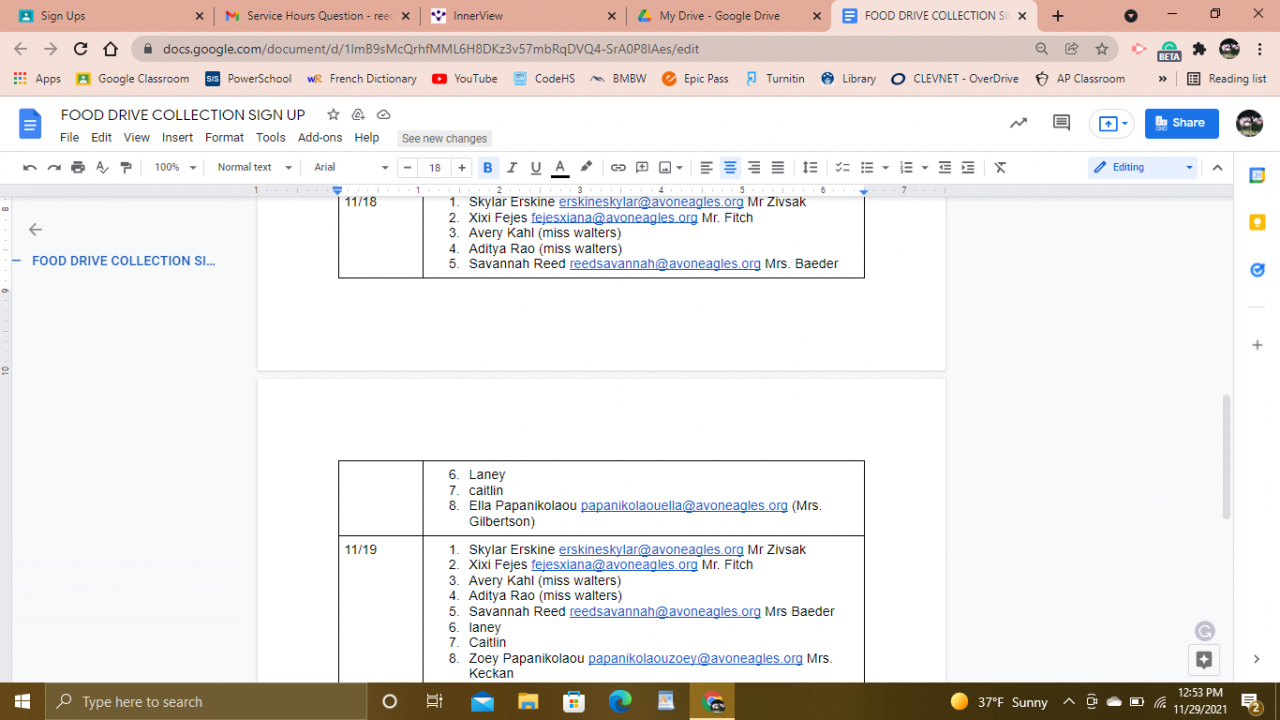Screen dimensions: 1280x720
Task: Activate the paint format tool
Action: (126, 168)
